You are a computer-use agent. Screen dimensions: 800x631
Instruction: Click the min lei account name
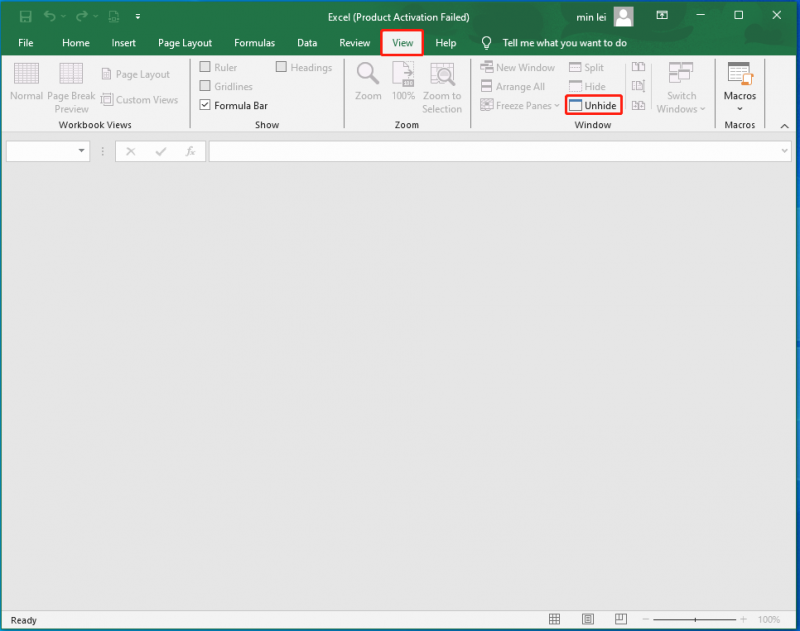click(591, 17)
